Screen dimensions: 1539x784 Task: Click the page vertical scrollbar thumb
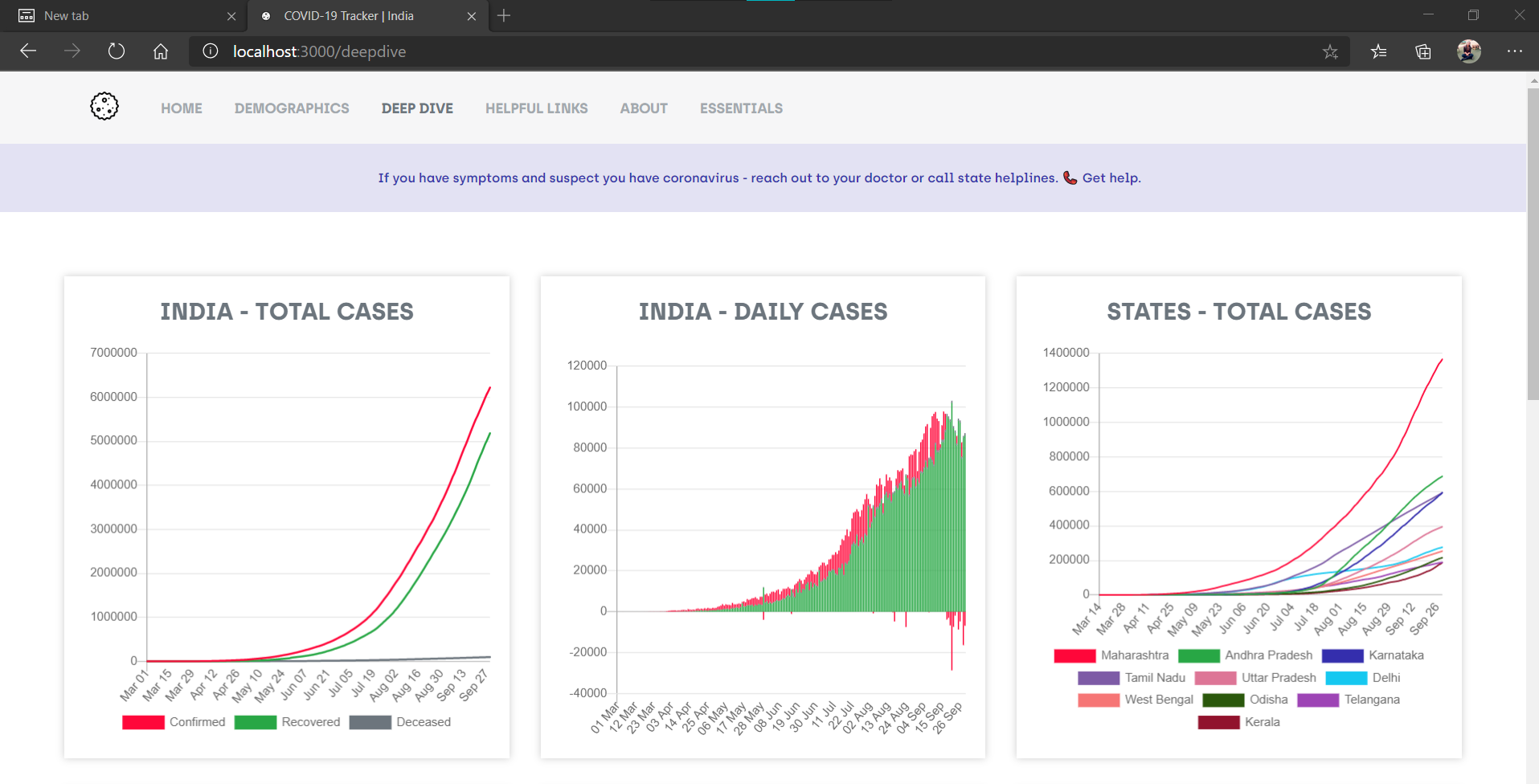click(x=1533, y=243)
